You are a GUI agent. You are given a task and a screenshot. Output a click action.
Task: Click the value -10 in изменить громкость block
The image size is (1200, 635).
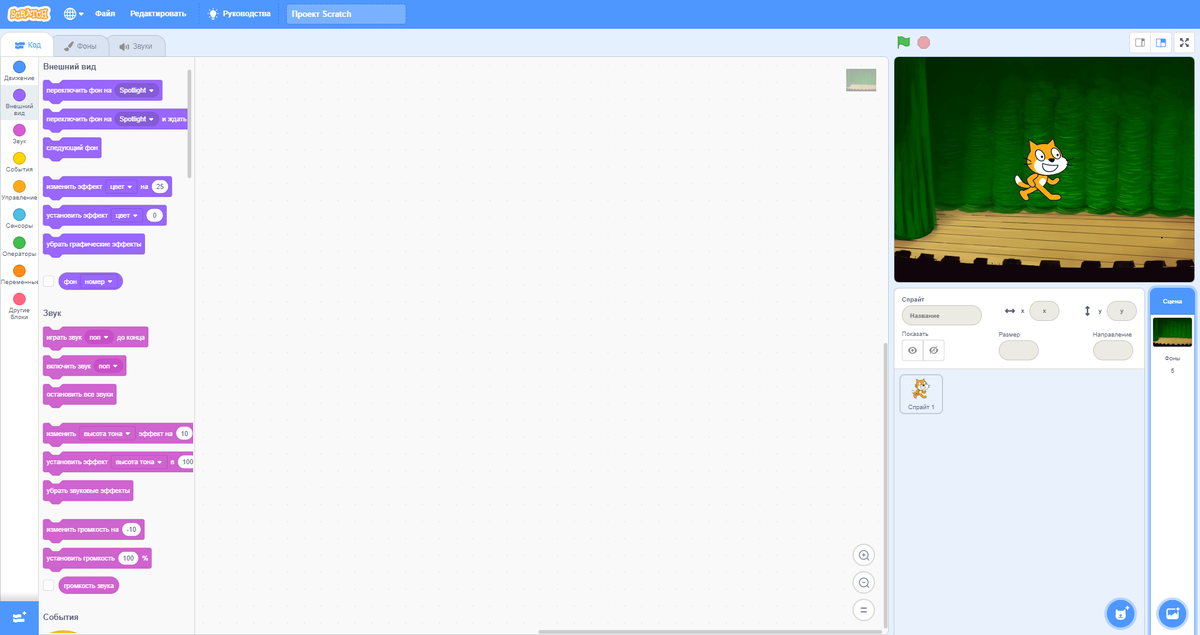[x=131, y=529]
